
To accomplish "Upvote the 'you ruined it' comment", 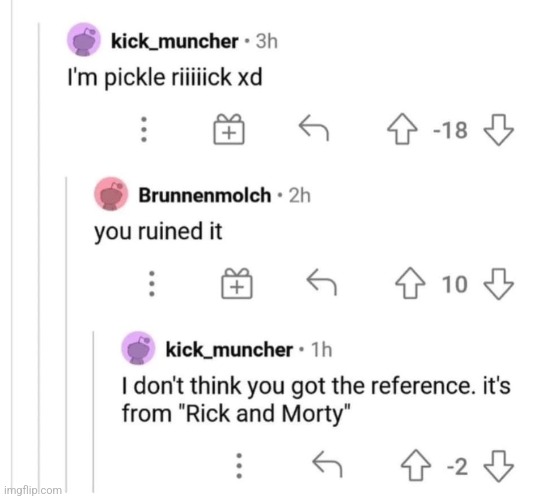I will pyautogui.click(x=410, y=283).
